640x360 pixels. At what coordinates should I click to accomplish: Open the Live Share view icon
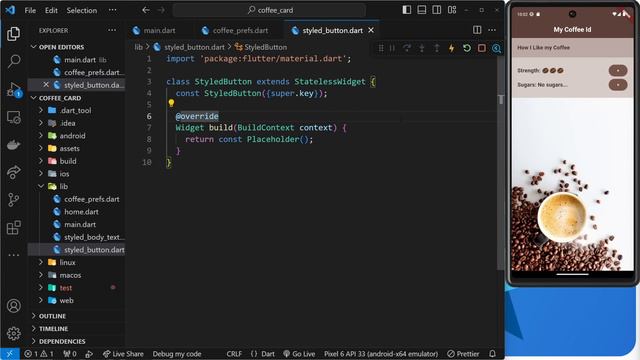[x=13, y=172]
